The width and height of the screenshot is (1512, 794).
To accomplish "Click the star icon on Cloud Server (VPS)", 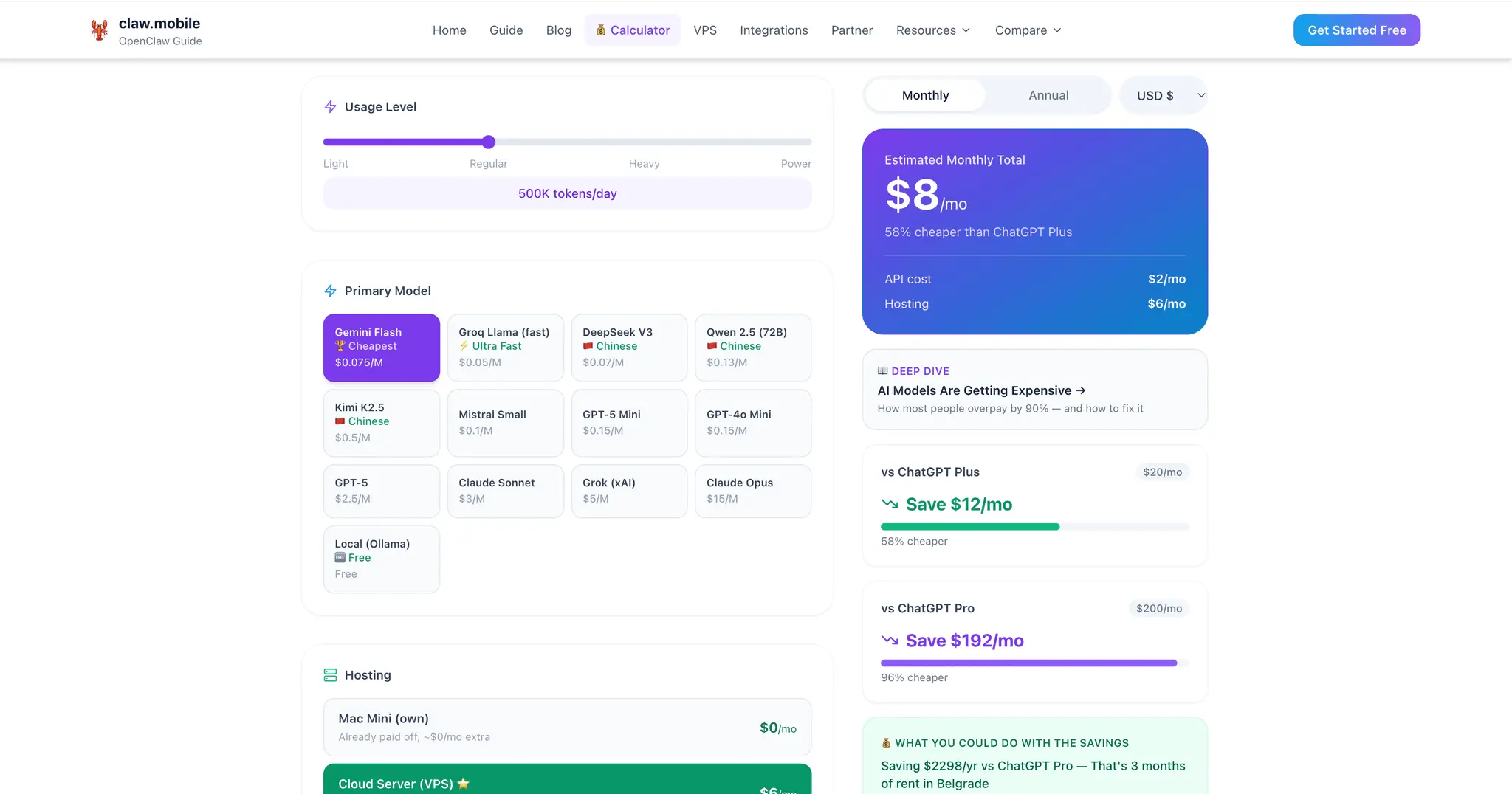I will coord(464,784).
